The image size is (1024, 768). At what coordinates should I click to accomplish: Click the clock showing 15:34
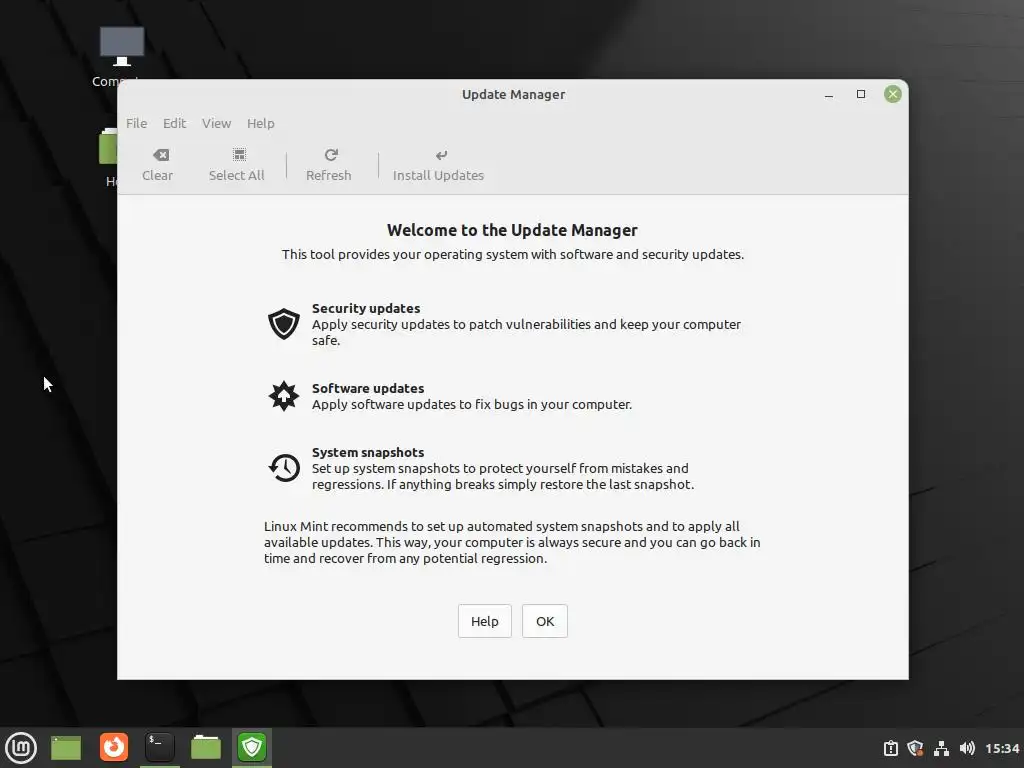1002,748
